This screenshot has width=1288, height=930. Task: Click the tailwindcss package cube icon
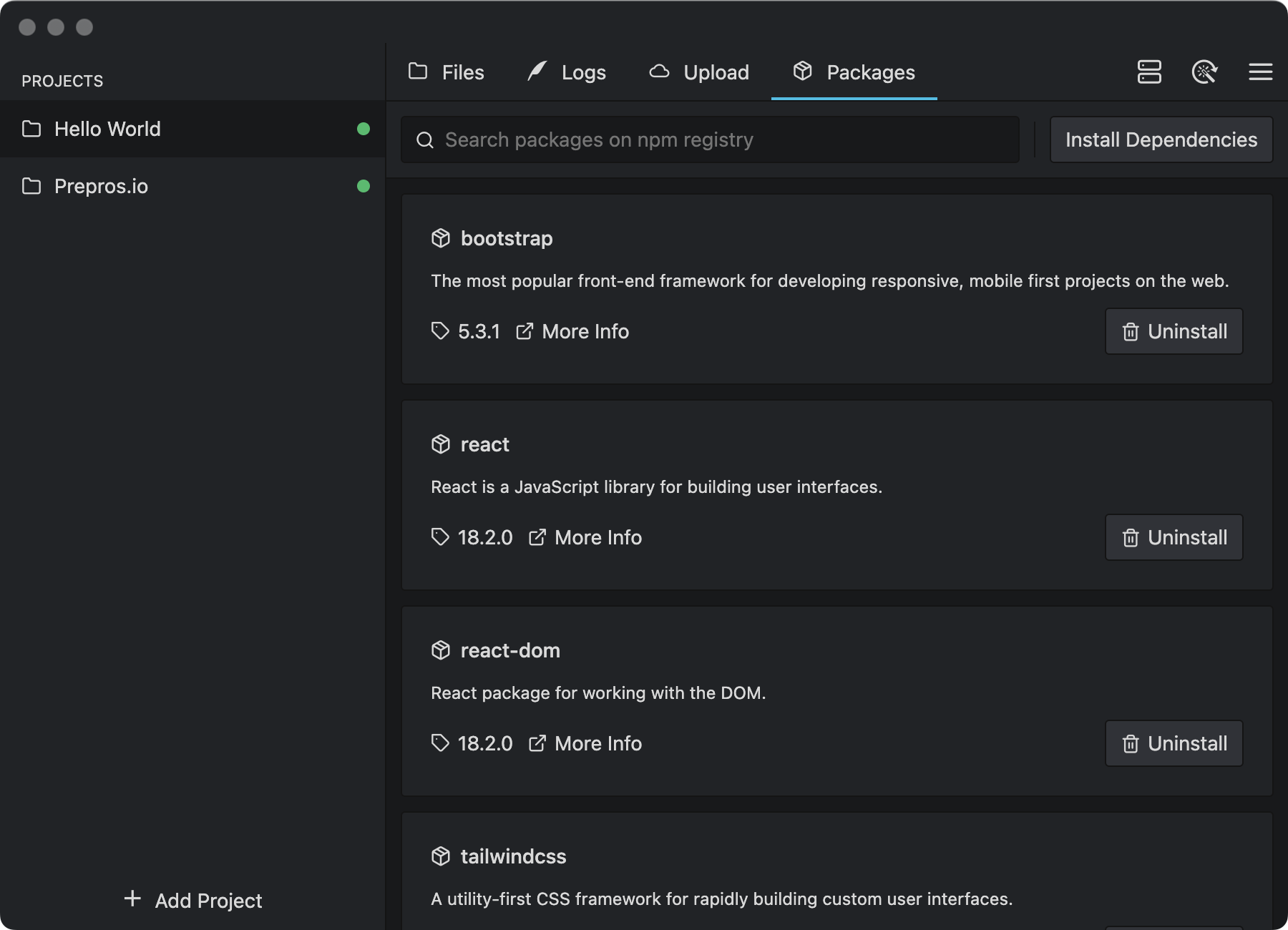(x=441, y=856)
